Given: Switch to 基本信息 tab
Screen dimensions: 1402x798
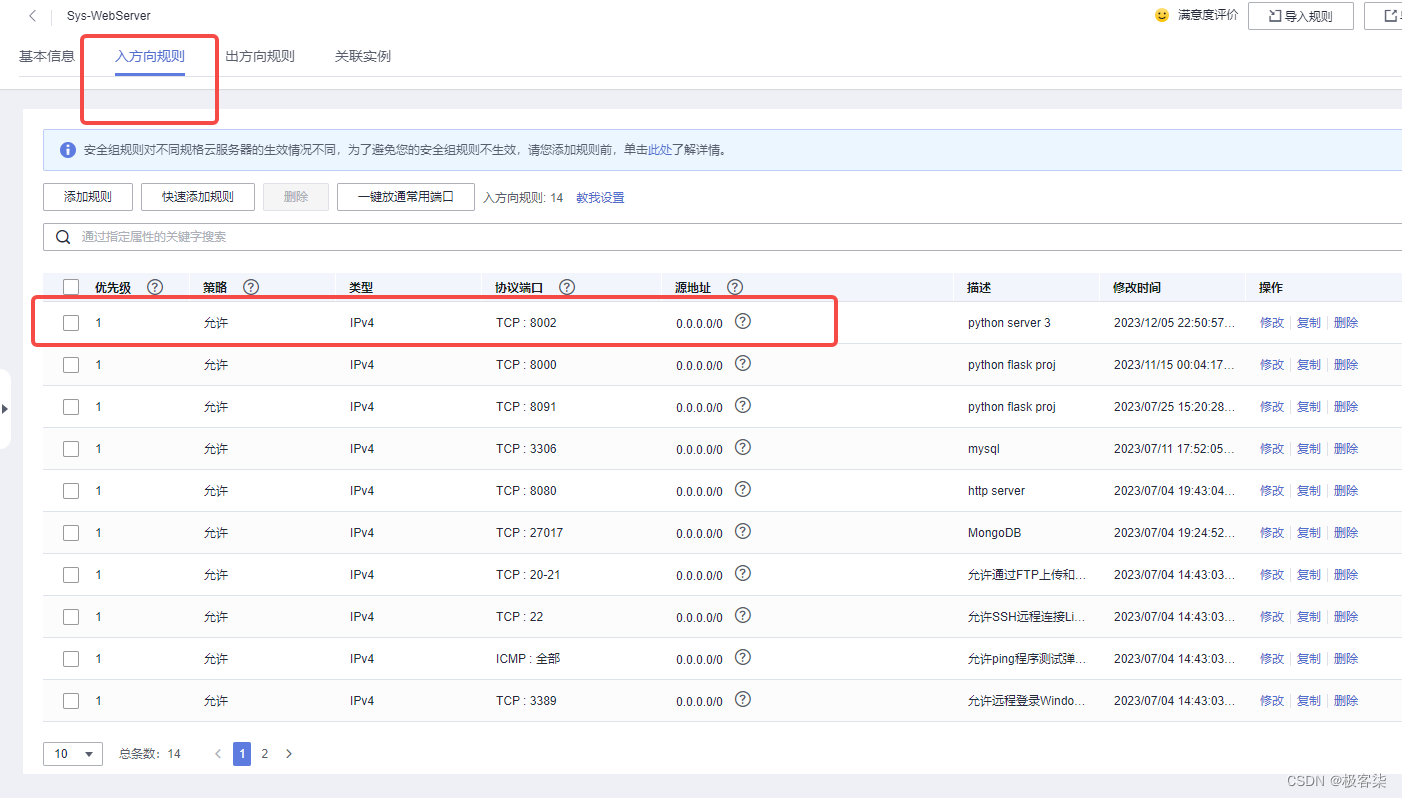Looking at the screenshot, I should (47, 56).
